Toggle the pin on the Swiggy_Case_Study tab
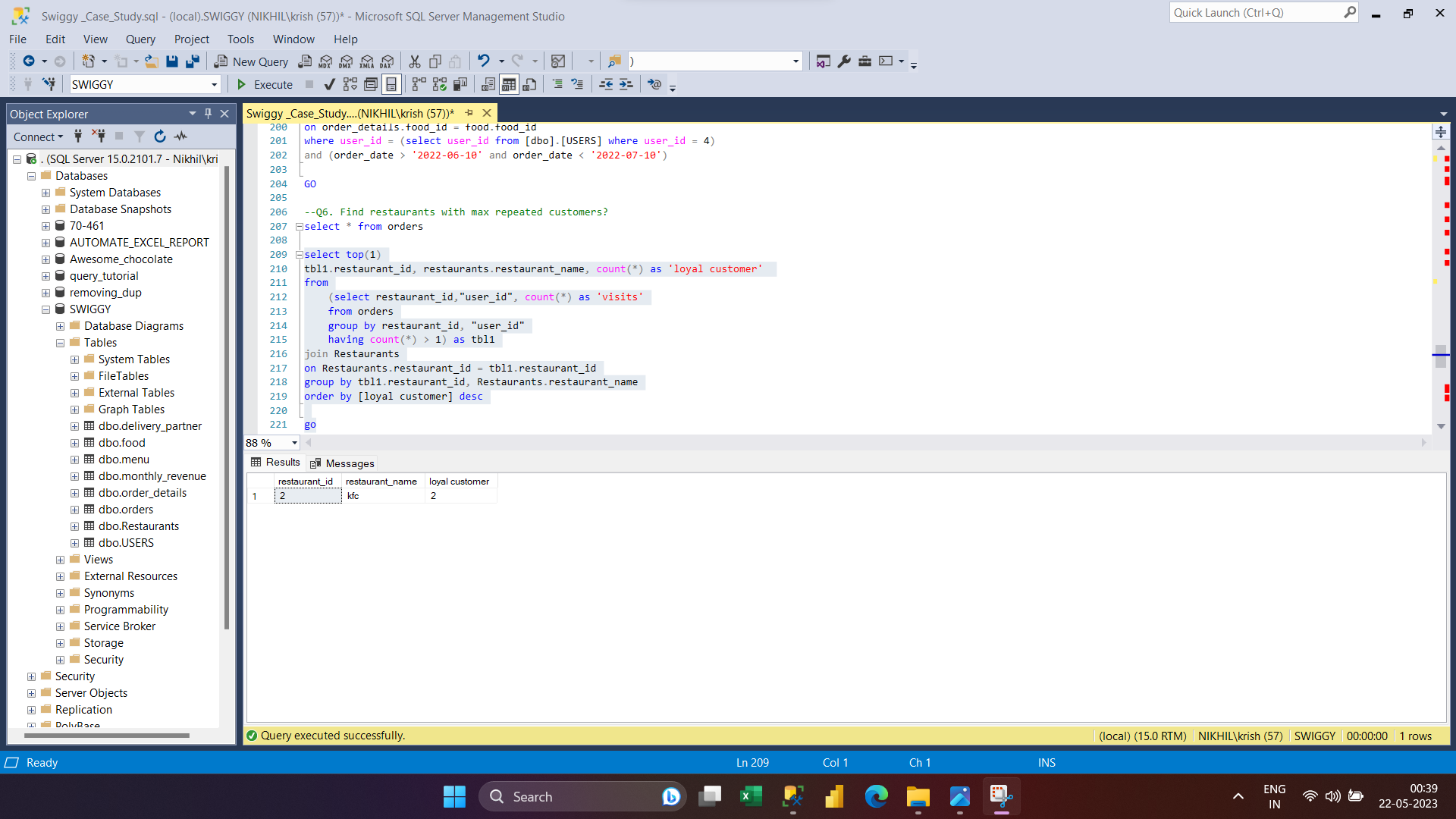Viewport: 1456px width, 819px height. pyautogui.click(x=469, y=113)
